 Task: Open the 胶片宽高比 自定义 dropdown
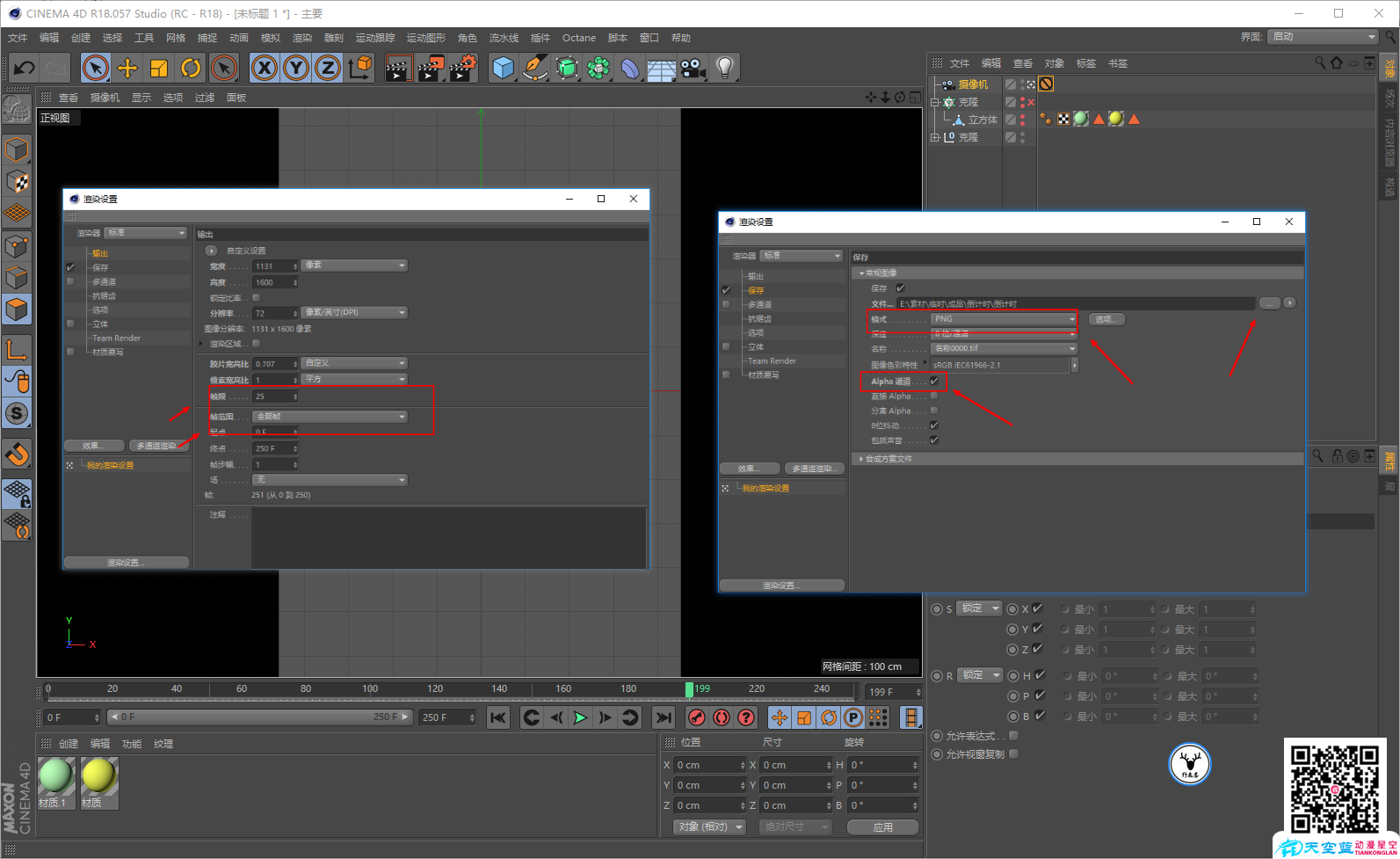354,363
